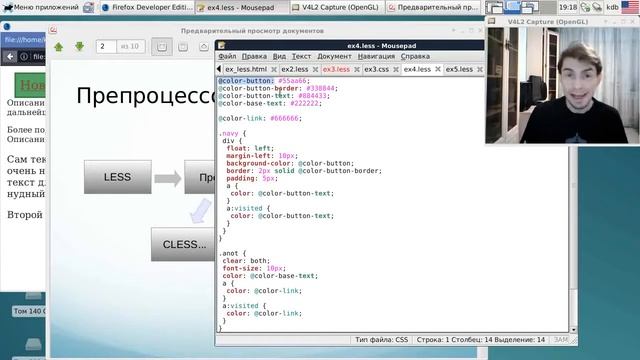The width and height of the screenshot is (640, 360).
Task: Click the second network tray icon
Action: click(597, 7)
